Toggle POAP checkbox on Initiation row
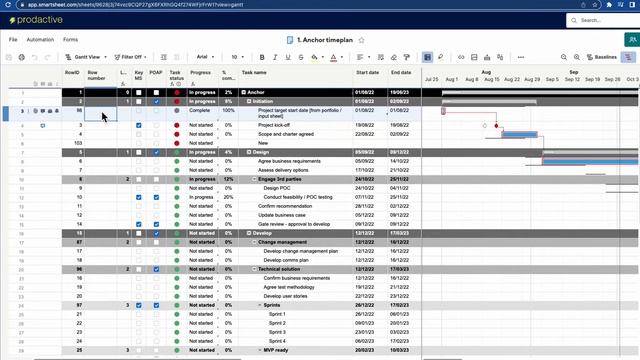The height and width of the screenshot is (360, 640). (156, 102)
